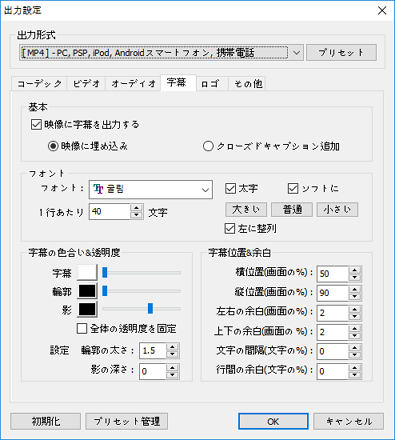The image size is (395, 440).
Task: Click the 縦位置 value field
Action: pos(332,293)
